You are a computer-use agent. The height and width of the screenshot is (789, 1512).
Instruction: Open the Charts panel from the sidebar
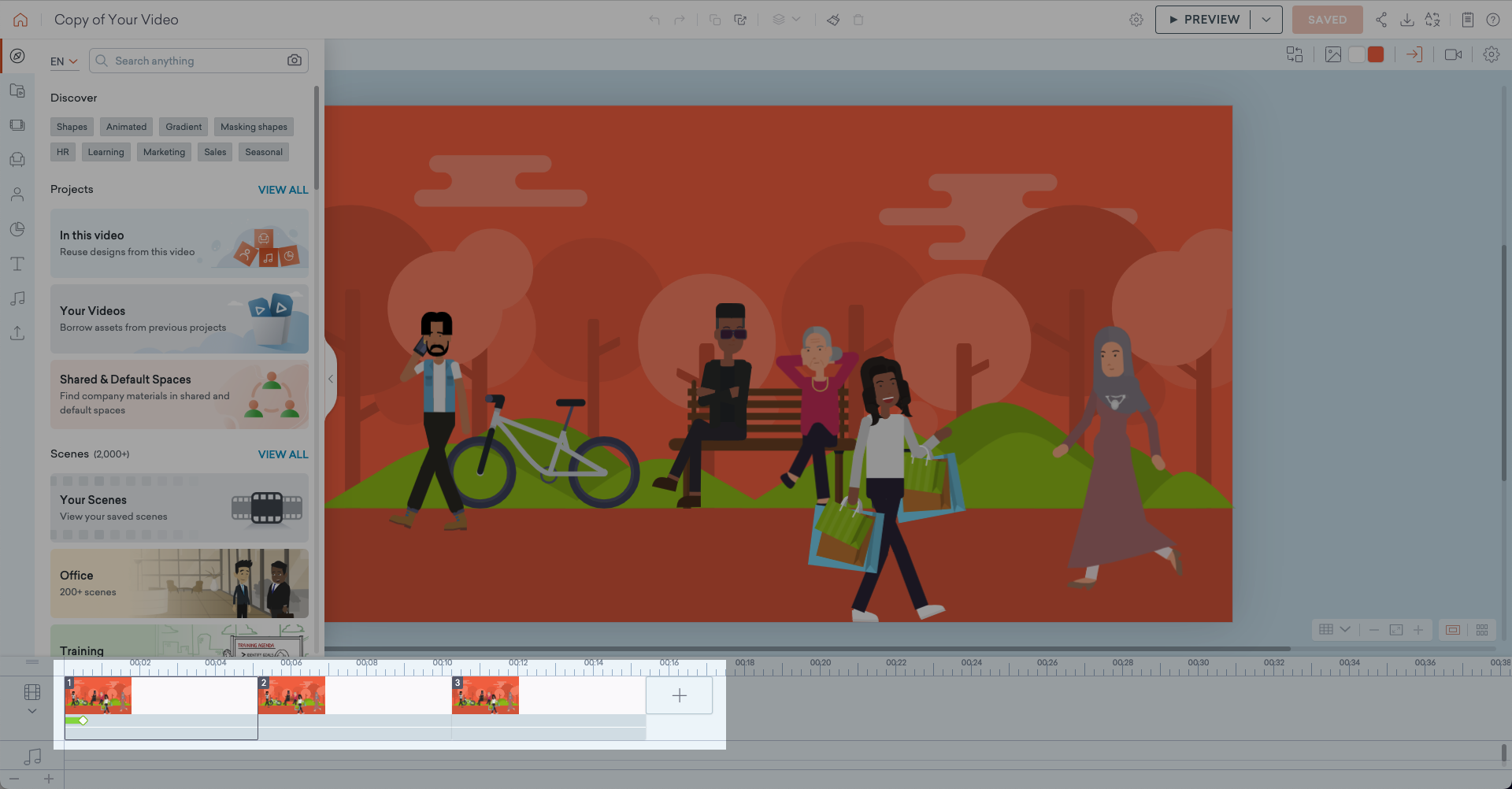pos(17,229)
